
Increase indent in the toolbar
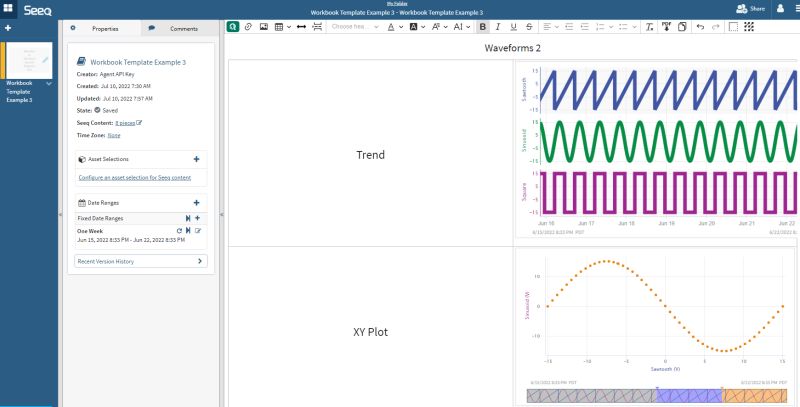tap(585, 27)
